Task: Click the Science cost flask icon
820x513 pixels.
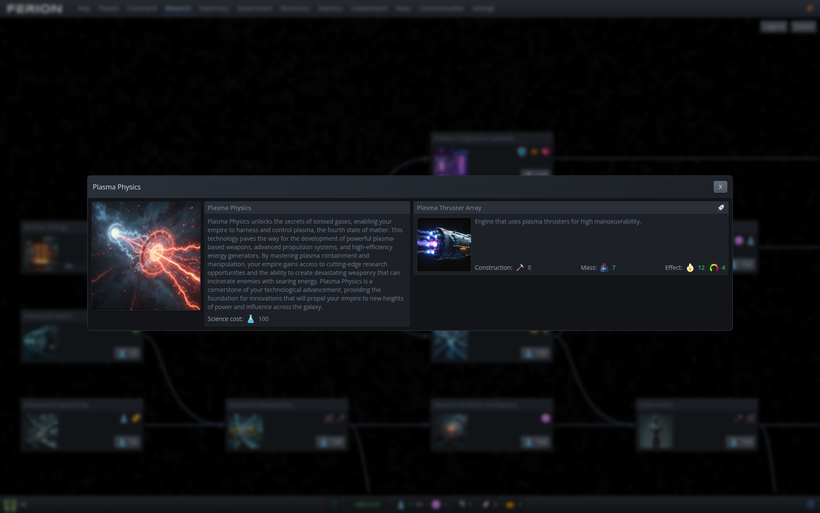Action: [x=250, y=319]
